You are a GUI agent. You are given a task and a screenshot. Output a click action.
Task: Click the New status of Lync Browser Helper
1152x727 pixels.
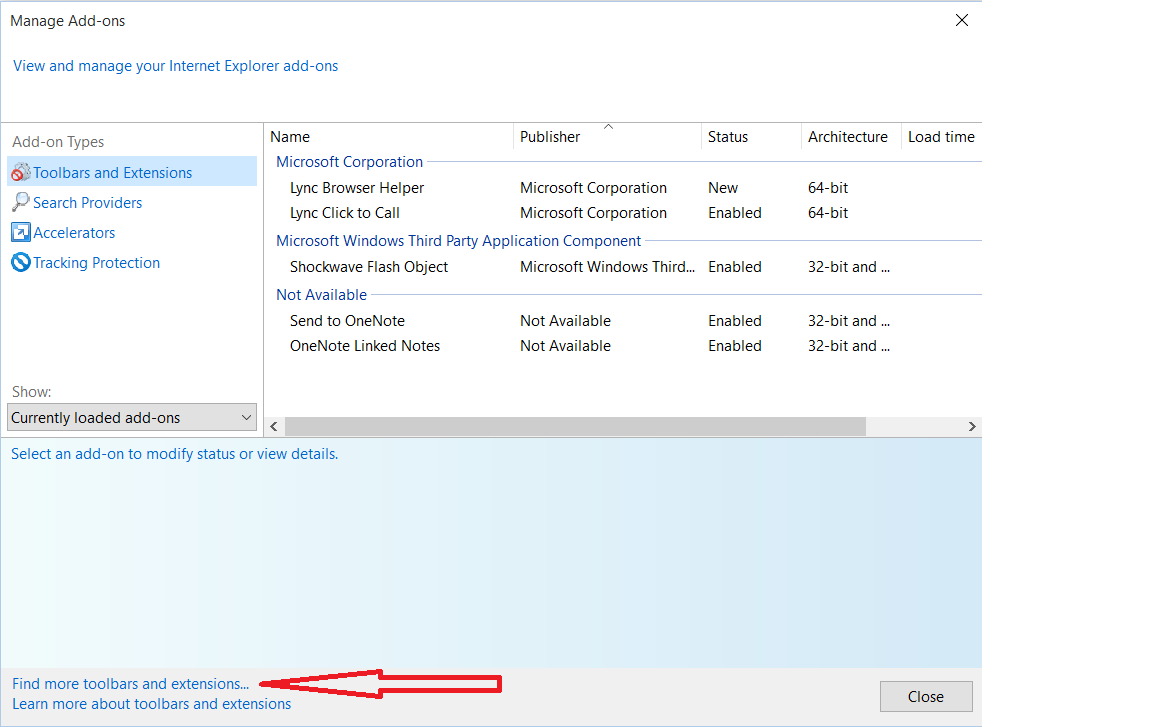click(x=723, y=188)
